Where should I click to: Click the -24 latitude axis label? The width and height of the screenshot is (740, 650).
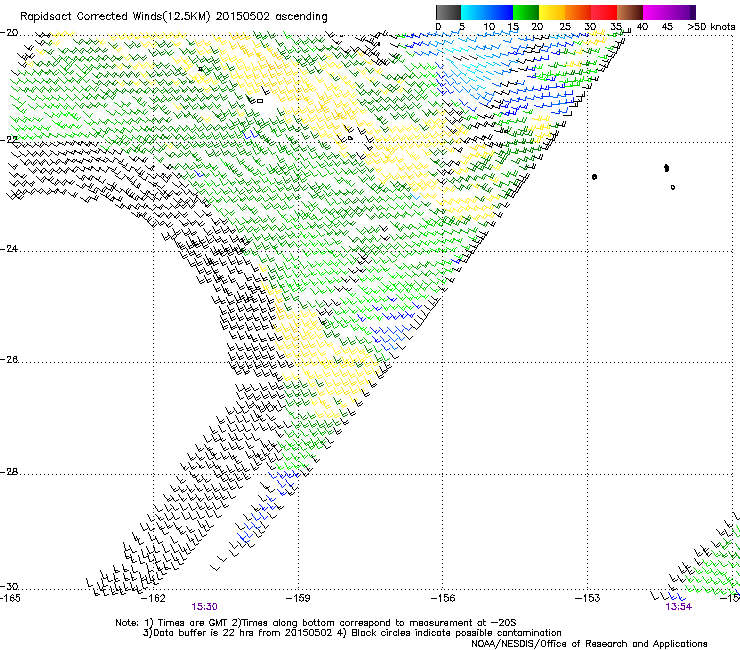[x=9, y=249]
